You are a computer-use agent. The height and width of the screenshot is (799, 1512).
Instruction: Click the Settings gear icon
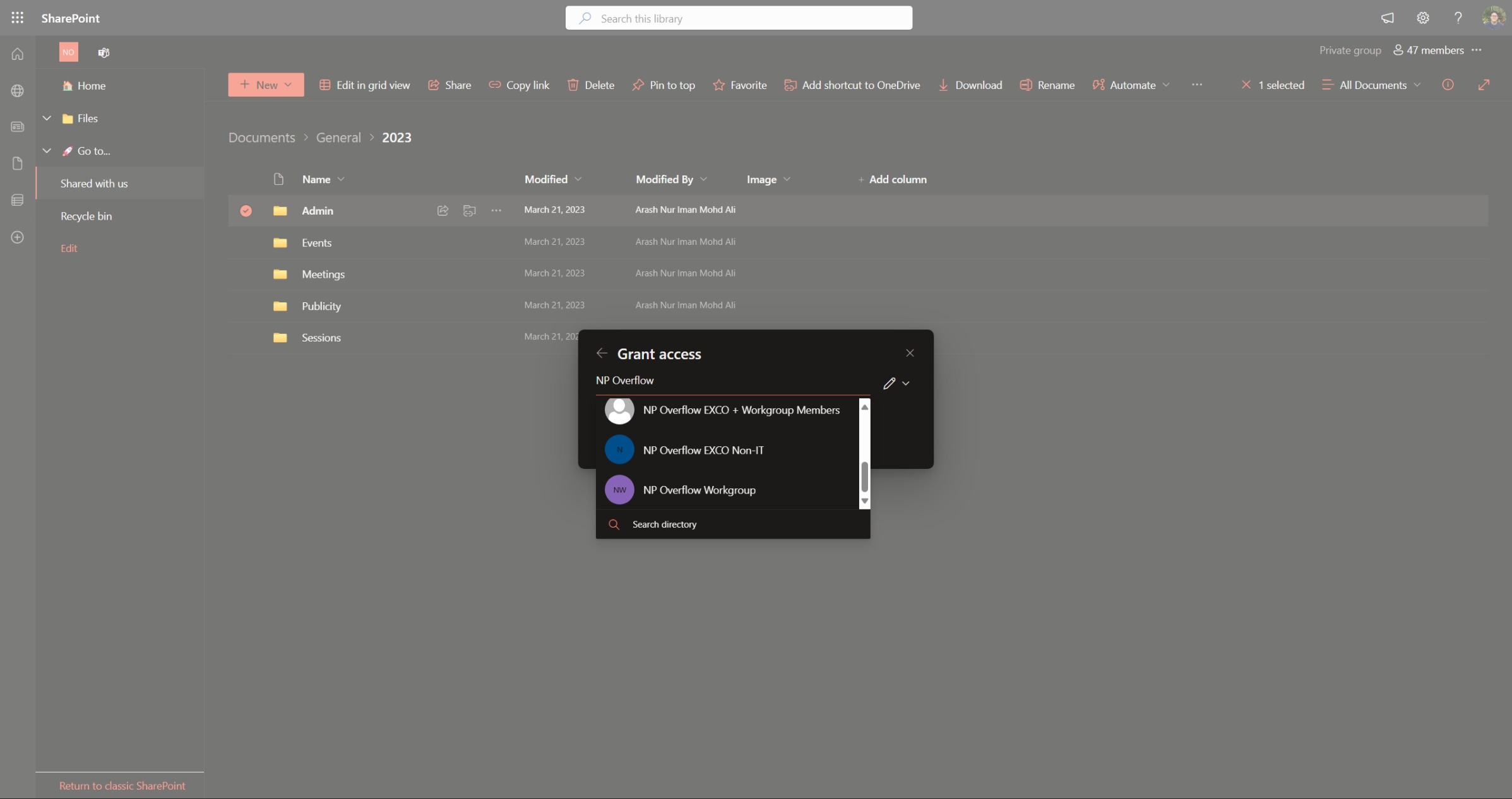click(1422, 18)
